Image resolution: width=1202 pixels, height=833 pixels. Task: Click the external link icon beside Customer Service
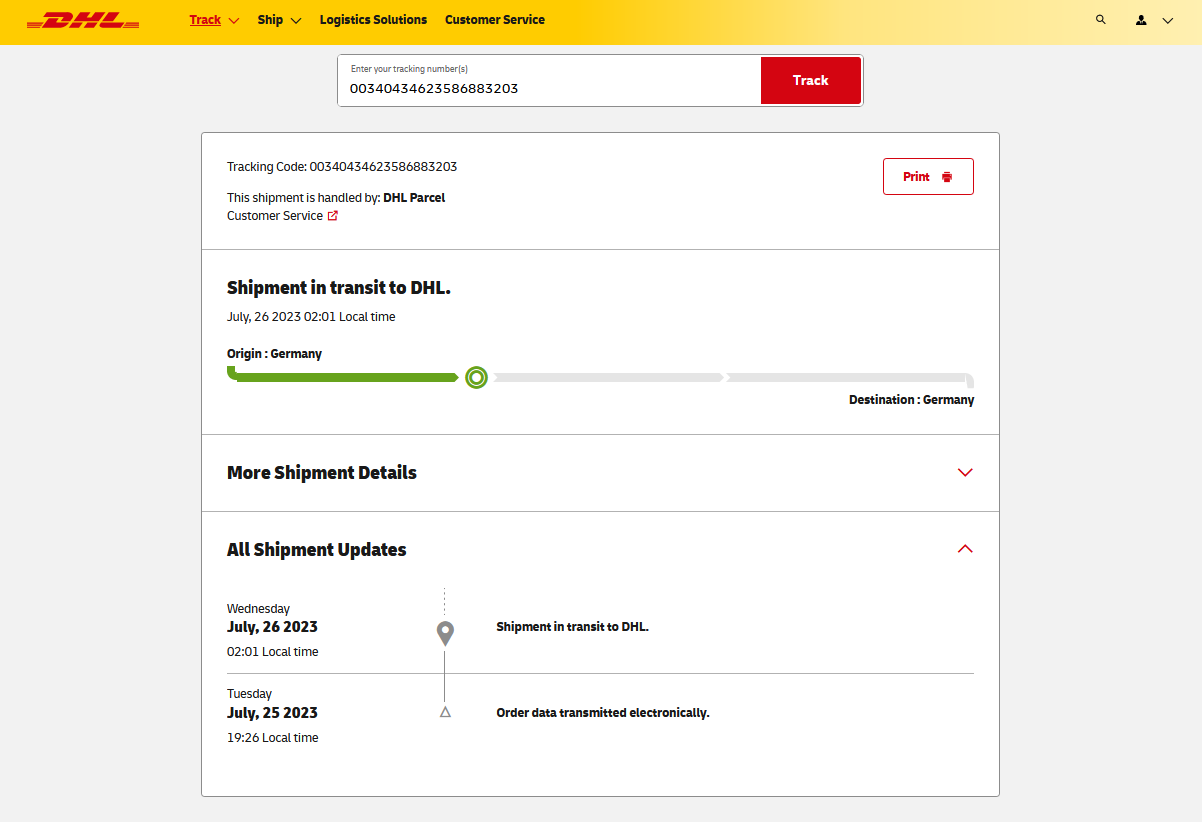pyautogui.click(x=333, y=216)
